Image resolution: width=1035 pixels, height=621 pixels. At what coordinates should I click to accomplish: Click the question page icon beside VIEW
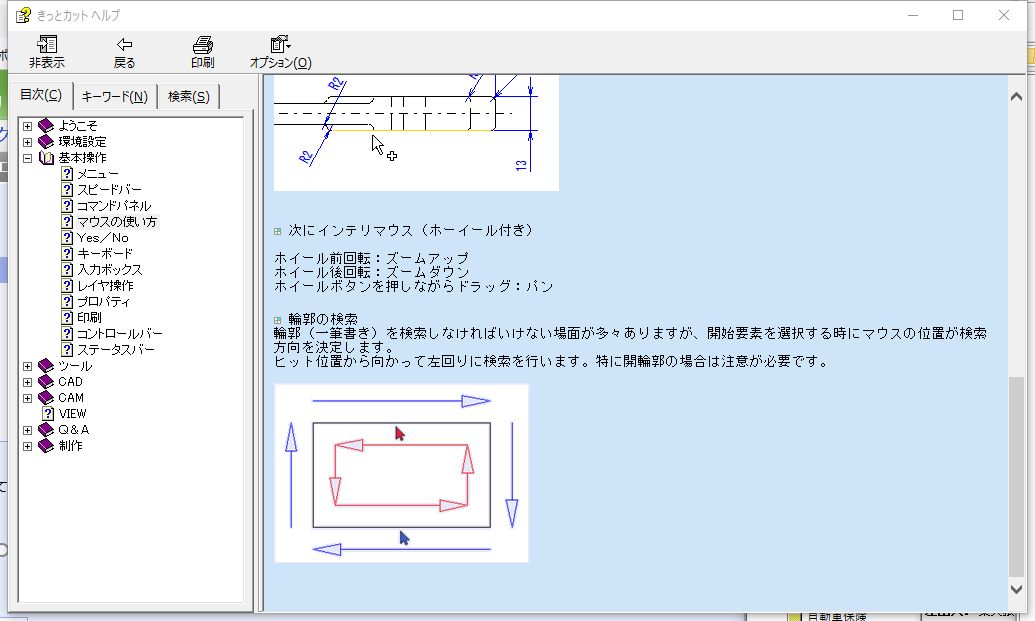point(48,414)
